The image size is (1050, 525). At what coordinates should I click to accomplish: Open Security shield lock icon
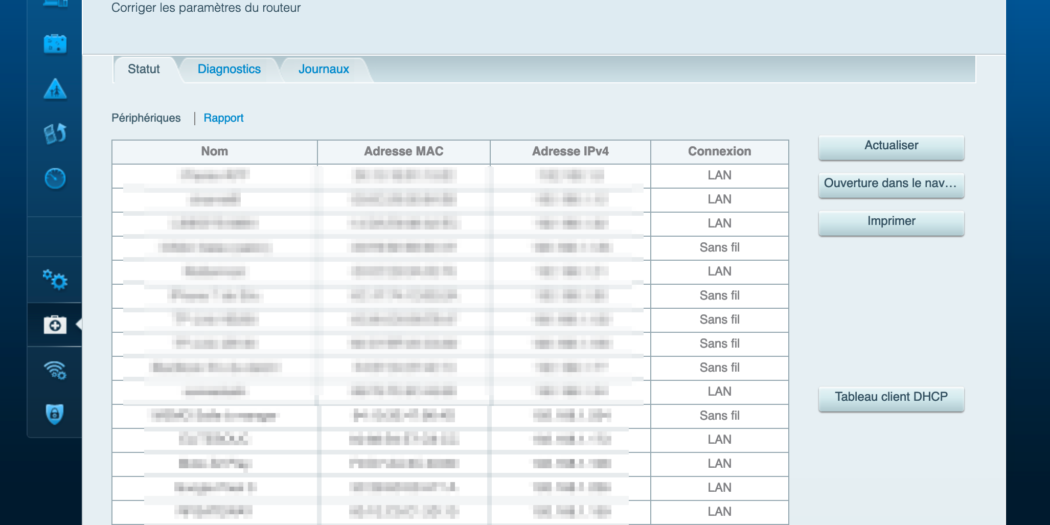pyautogui.click(x=55, y=414)
